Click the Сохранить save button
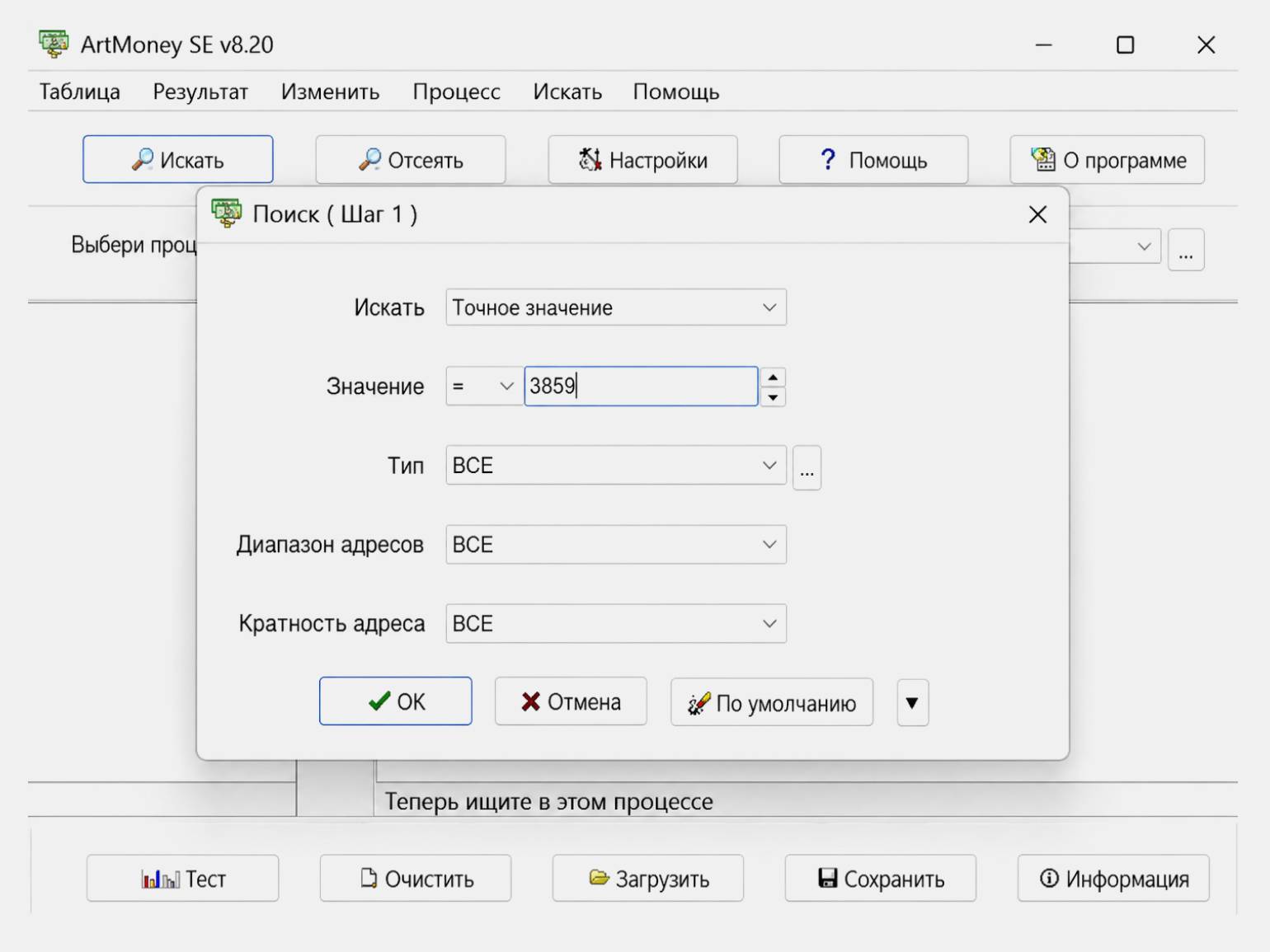Screen dimensions: 1270x952 [881, 879]
